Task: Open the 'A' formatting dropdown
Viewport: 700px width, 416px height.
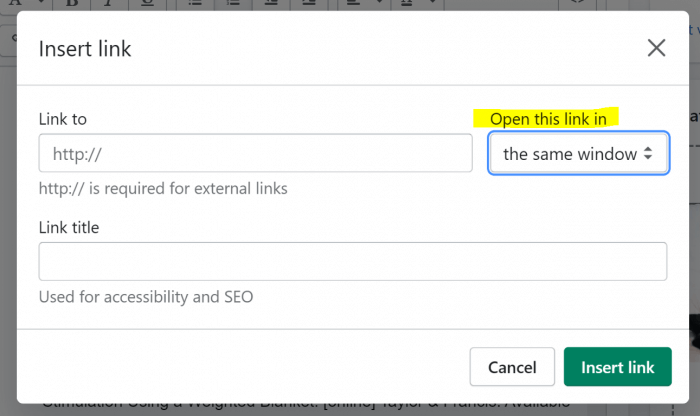Action: [x=26, y=4]
